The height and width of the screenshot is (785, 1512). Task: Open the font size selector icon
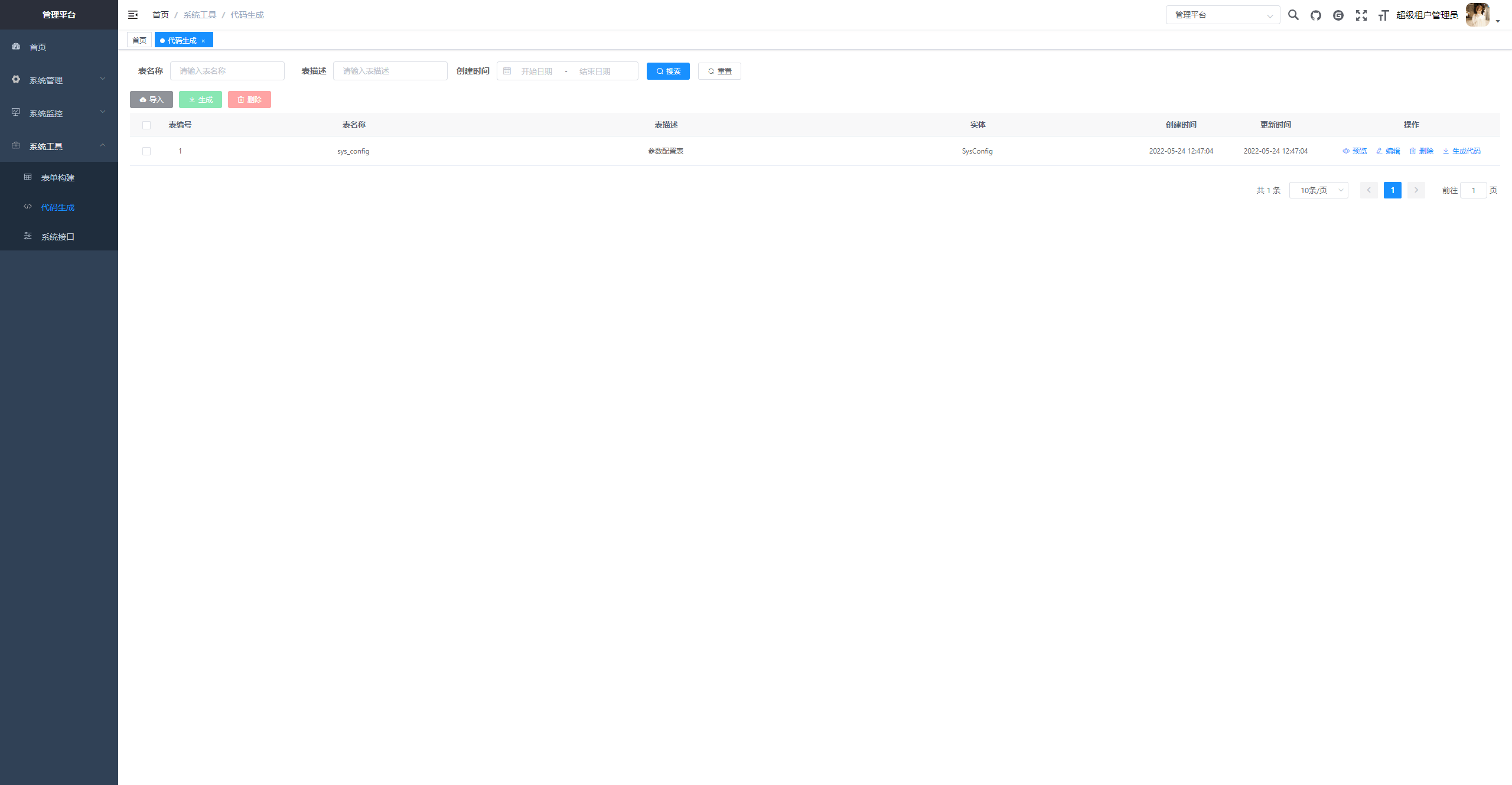[1383, 15]
